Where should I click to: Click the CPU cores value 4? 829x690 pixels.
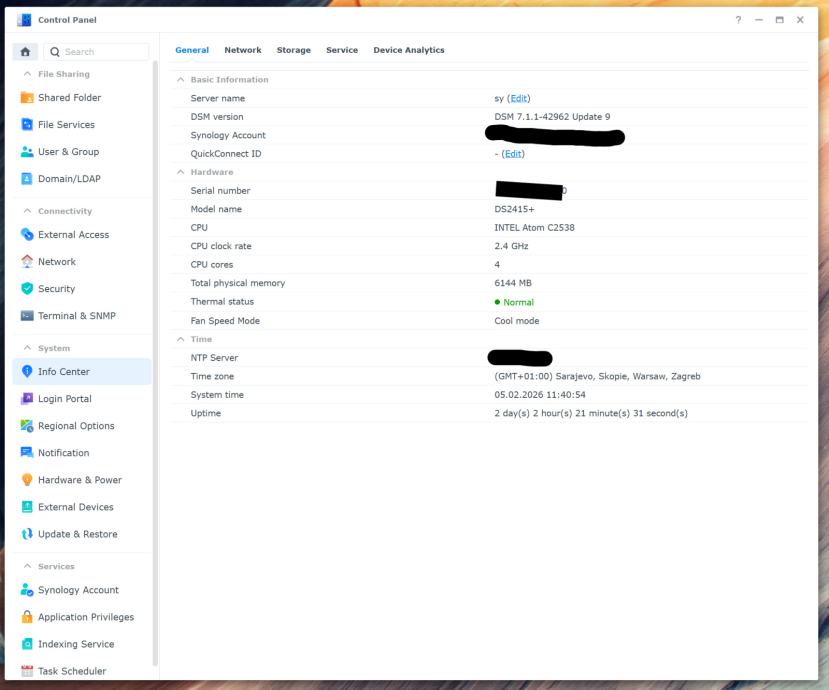click(x=497, y=265)
